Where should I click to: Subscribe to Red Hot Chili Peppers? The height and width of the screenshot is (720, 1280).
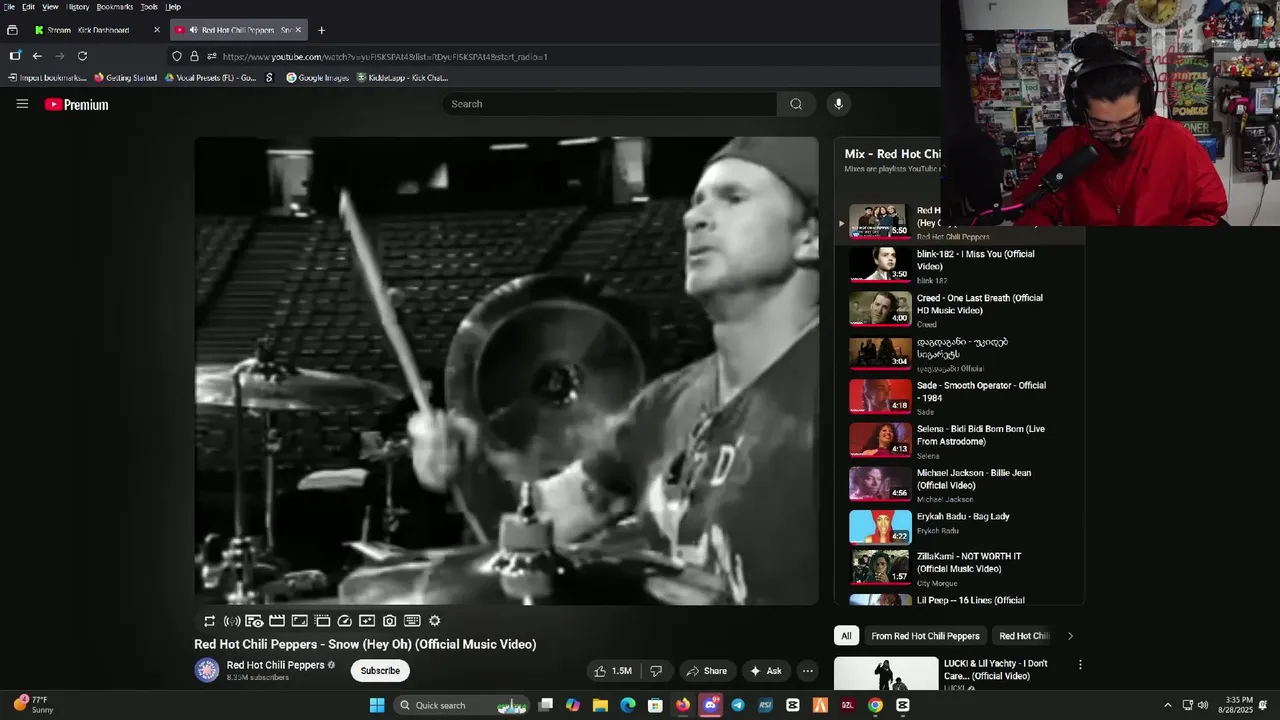coord(380,671)
